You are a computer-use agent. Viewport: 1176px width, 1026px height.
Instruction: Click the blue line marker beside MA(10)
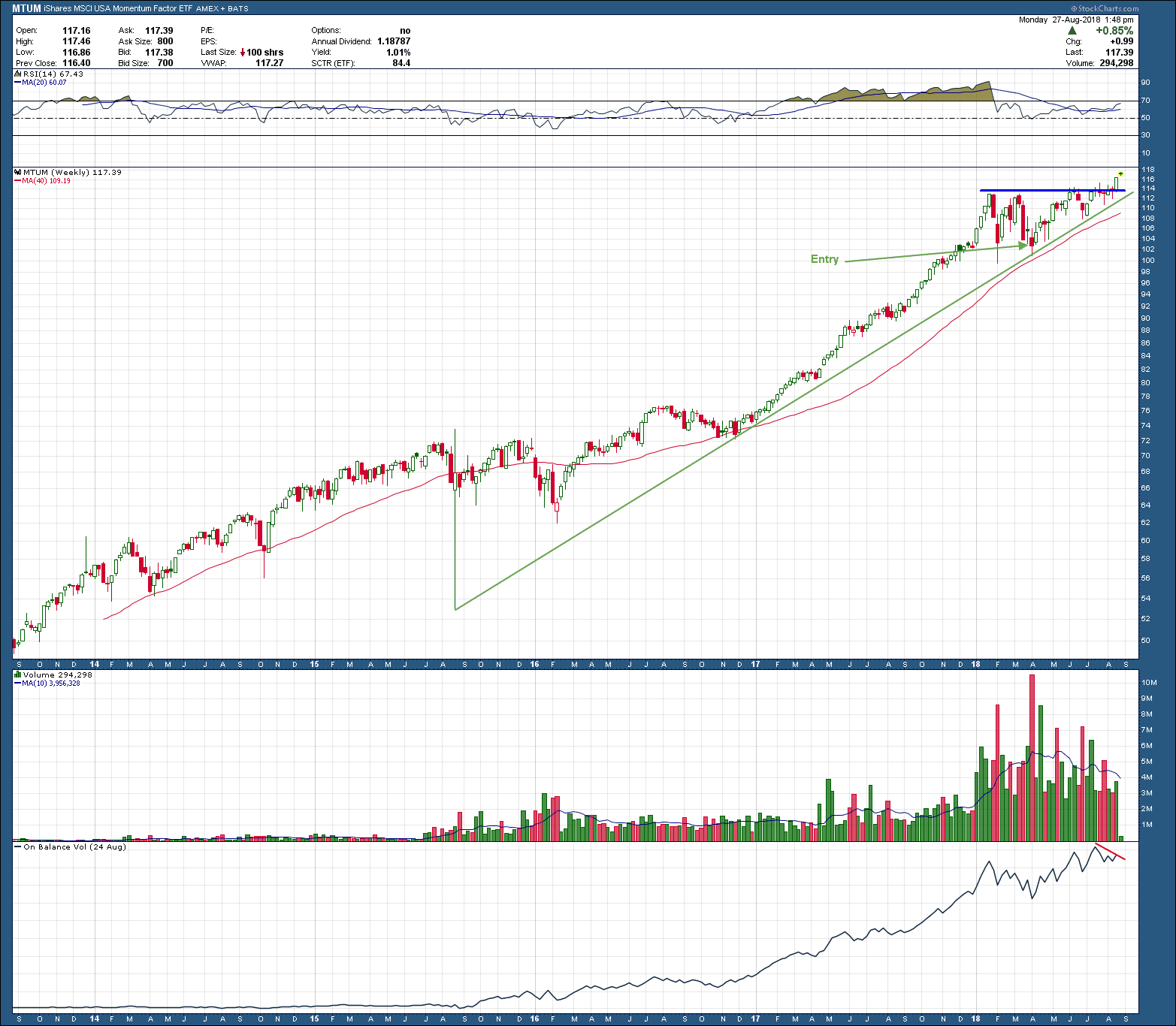click(18, 683)
